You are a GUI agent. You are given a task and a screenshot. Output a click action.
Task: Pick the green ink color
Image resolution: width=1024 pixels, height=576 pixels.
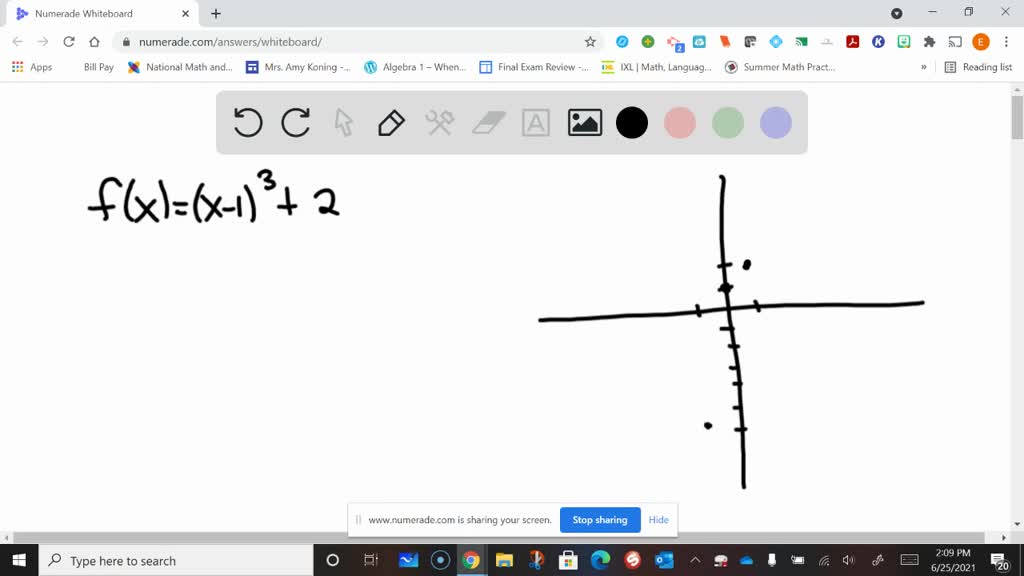[728, 123]
